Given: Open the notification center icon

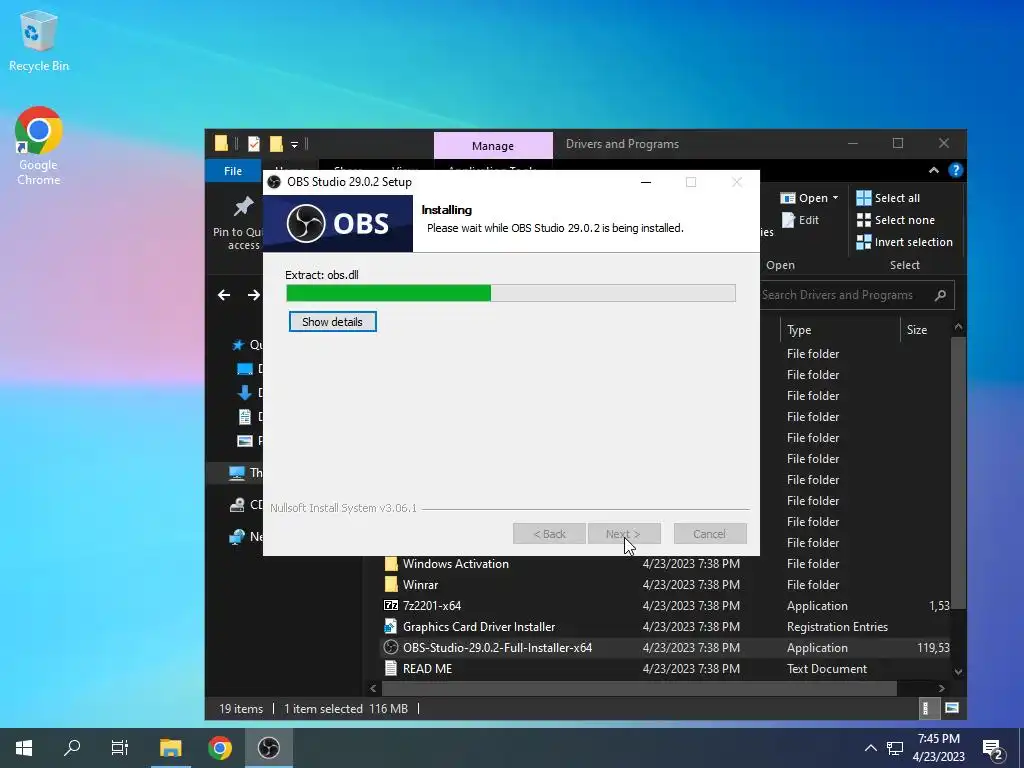Looking at the screenshot, I should pyautogui.click(x=993, y=748).
